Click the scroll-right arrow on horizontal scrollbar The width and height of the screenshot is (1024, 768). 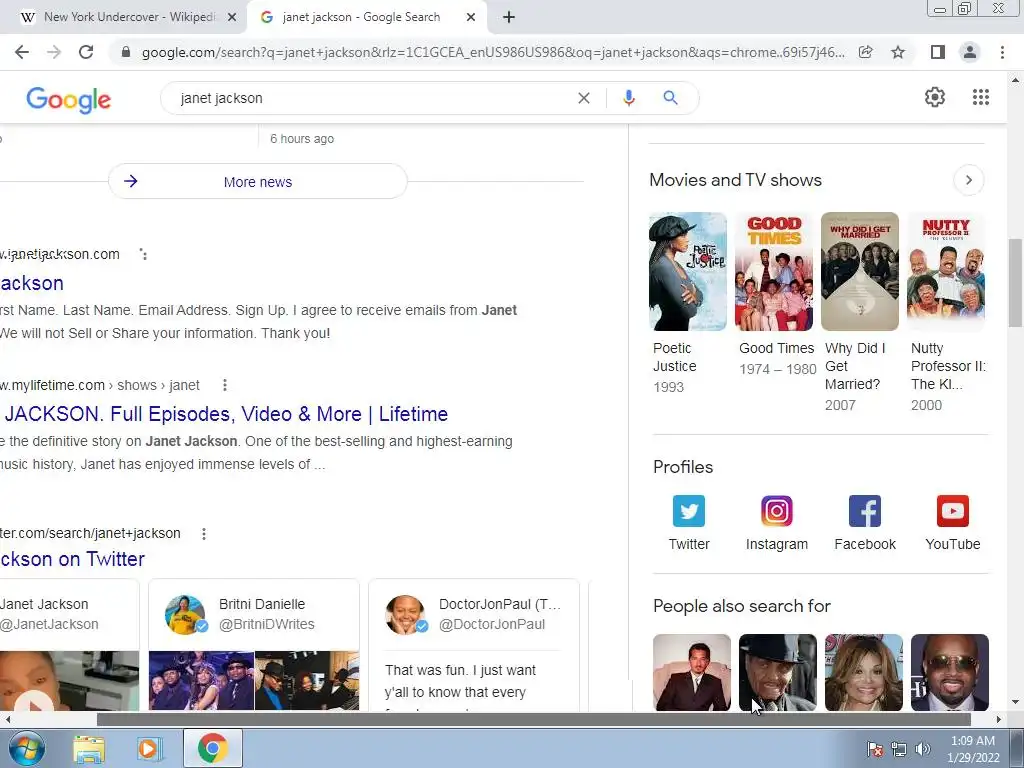pos(998,719)
